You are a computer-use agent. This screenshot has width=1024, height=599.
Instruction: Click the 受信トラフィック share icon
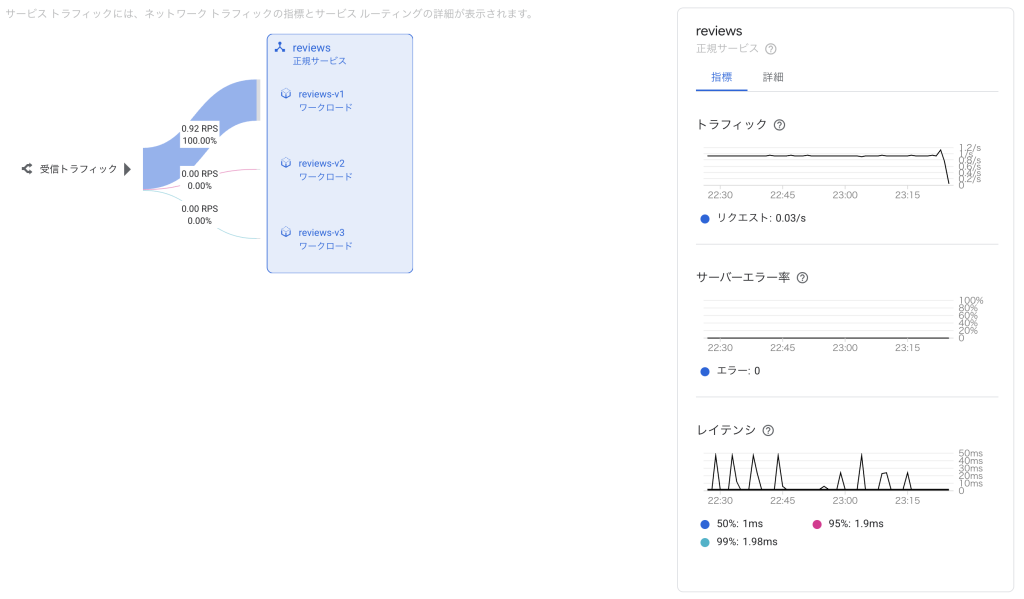coord(27,169)
